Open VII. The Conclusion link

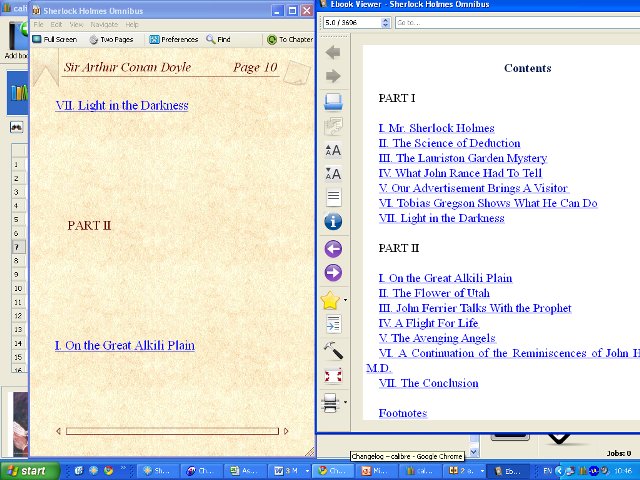tap(428, 383)
